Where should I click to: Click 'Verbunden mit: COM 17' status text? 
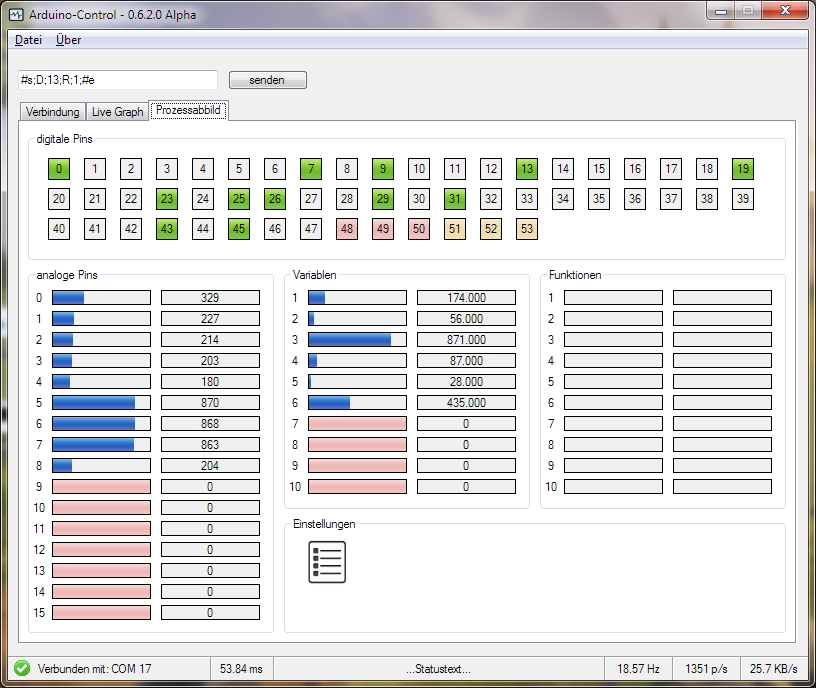pos(94,669)
